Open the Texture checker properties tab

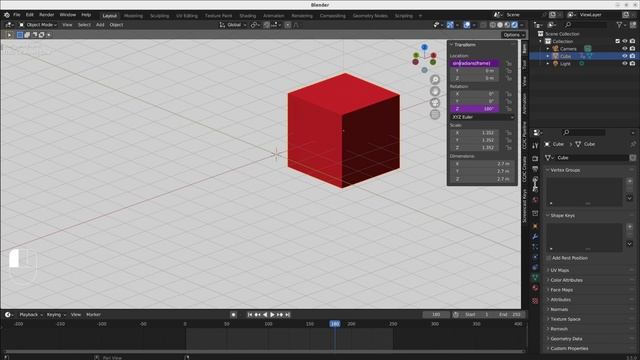pyautogui.click(x=535, y=301)
